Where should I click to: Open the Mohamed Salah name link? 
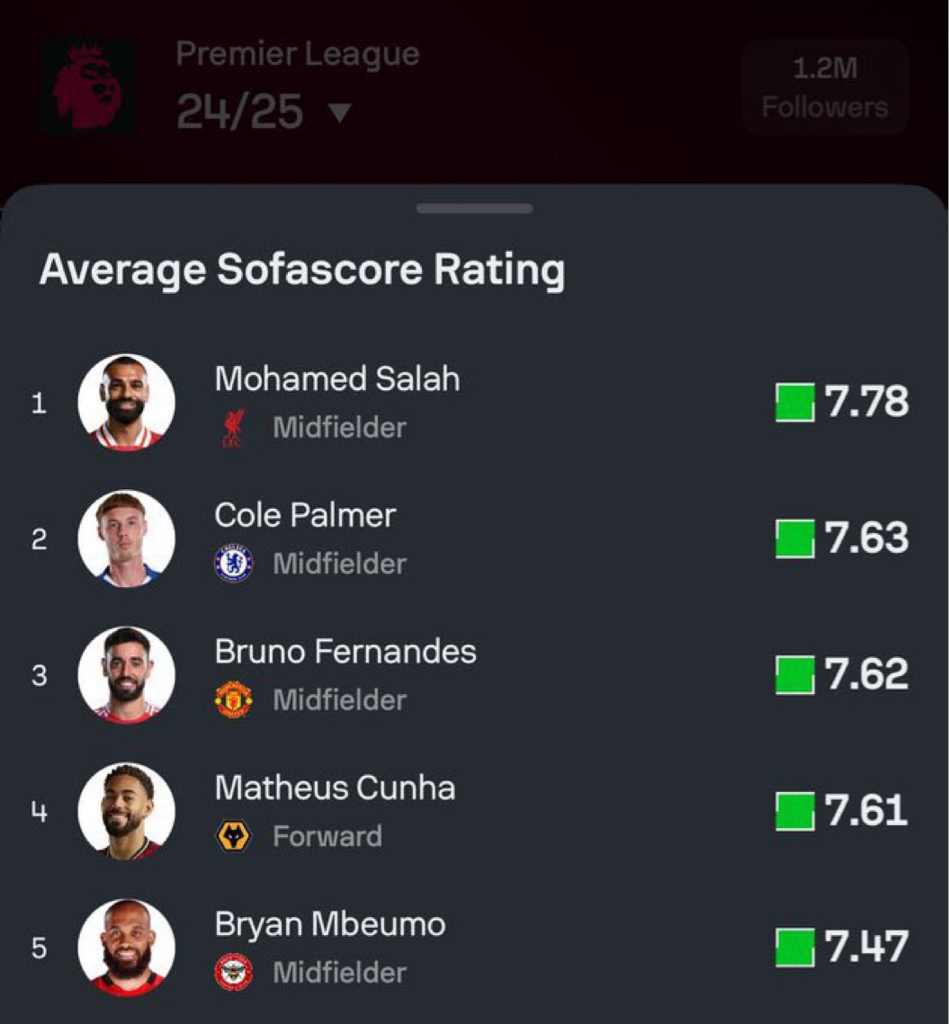coord(337,379)
